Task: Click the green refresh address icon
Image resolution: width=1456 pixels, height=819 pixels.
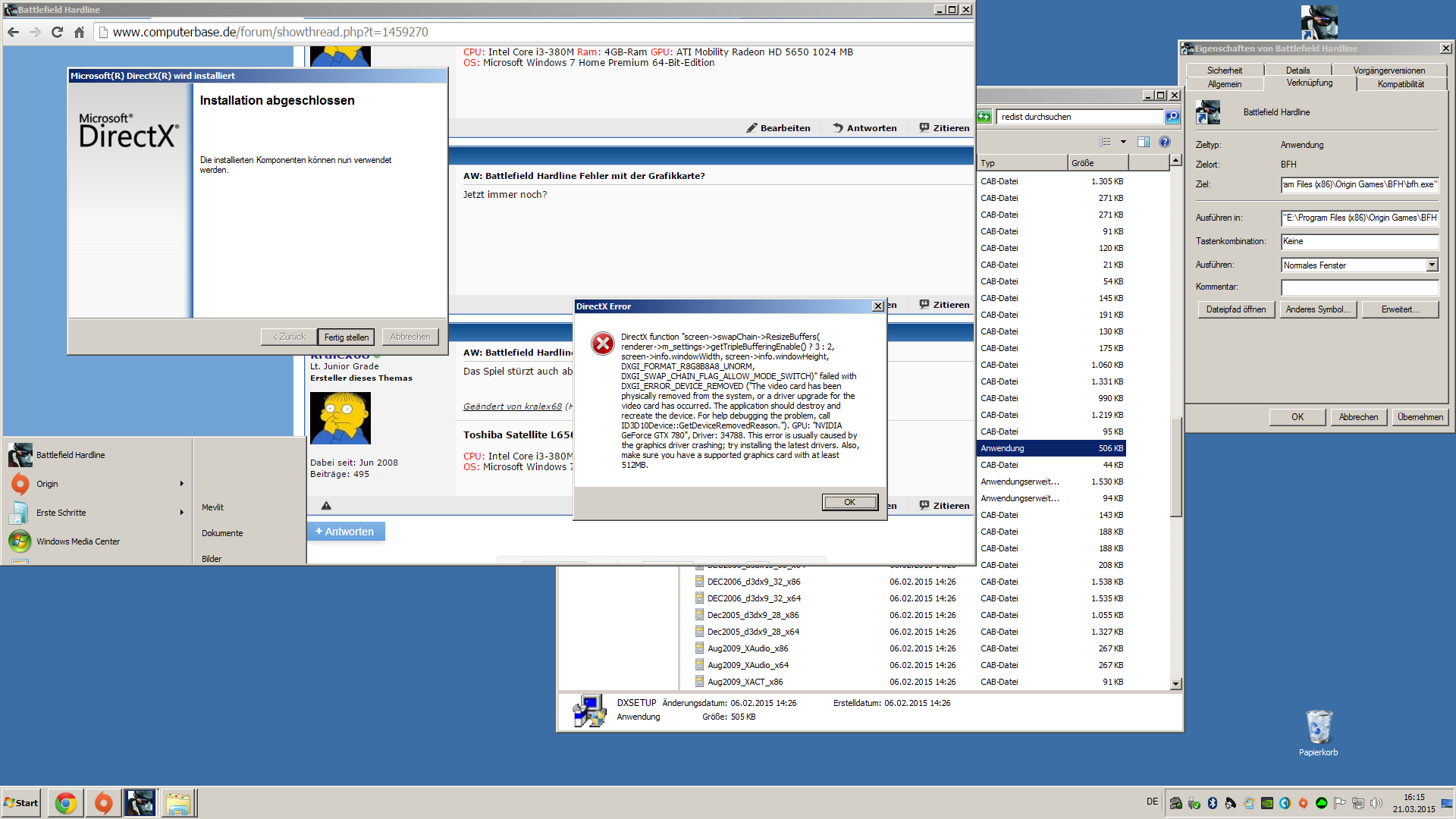Action: (x=984, y=117)
